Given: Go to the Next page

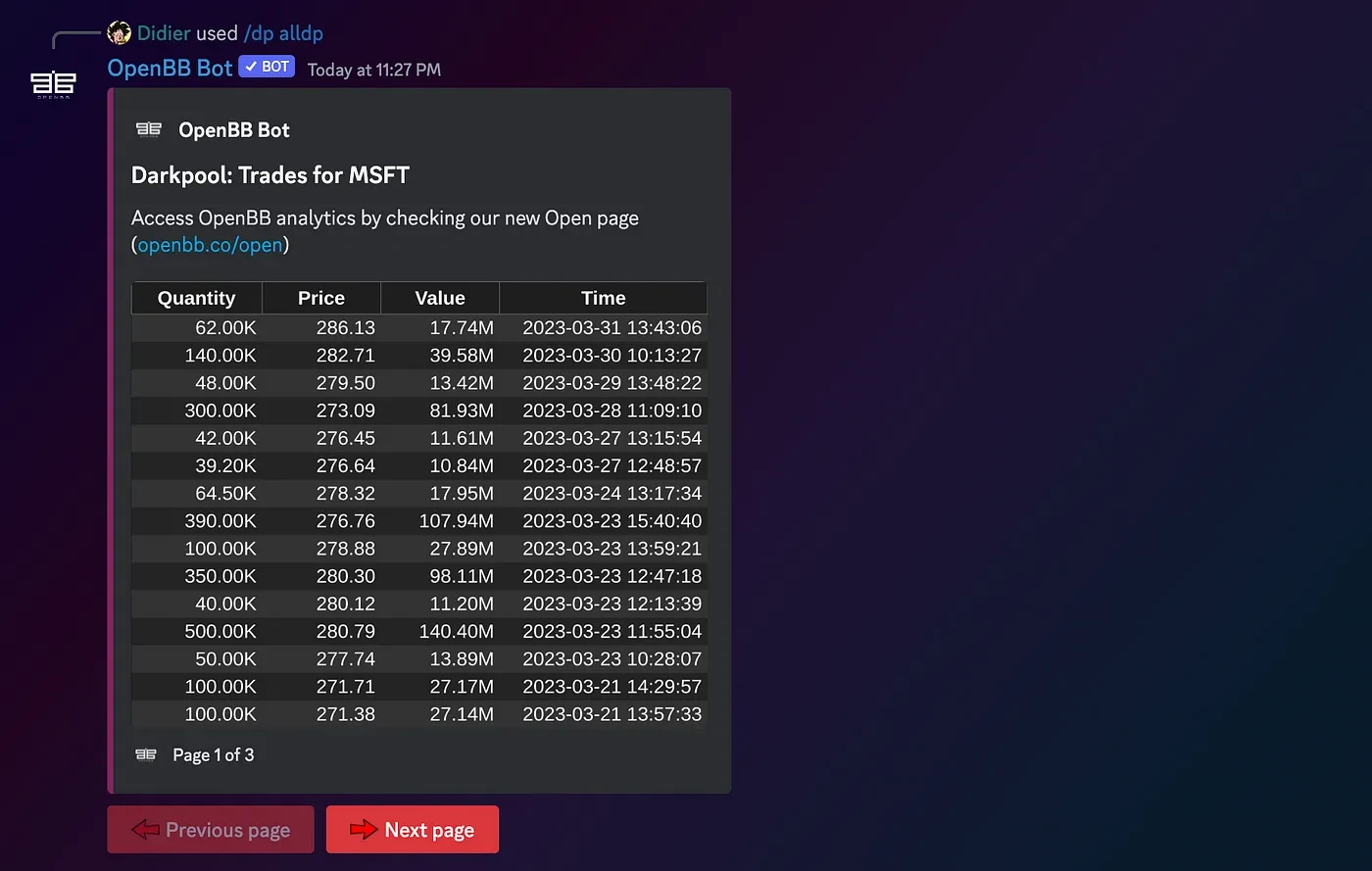Looking at the screenshot, I should [413, 830].
